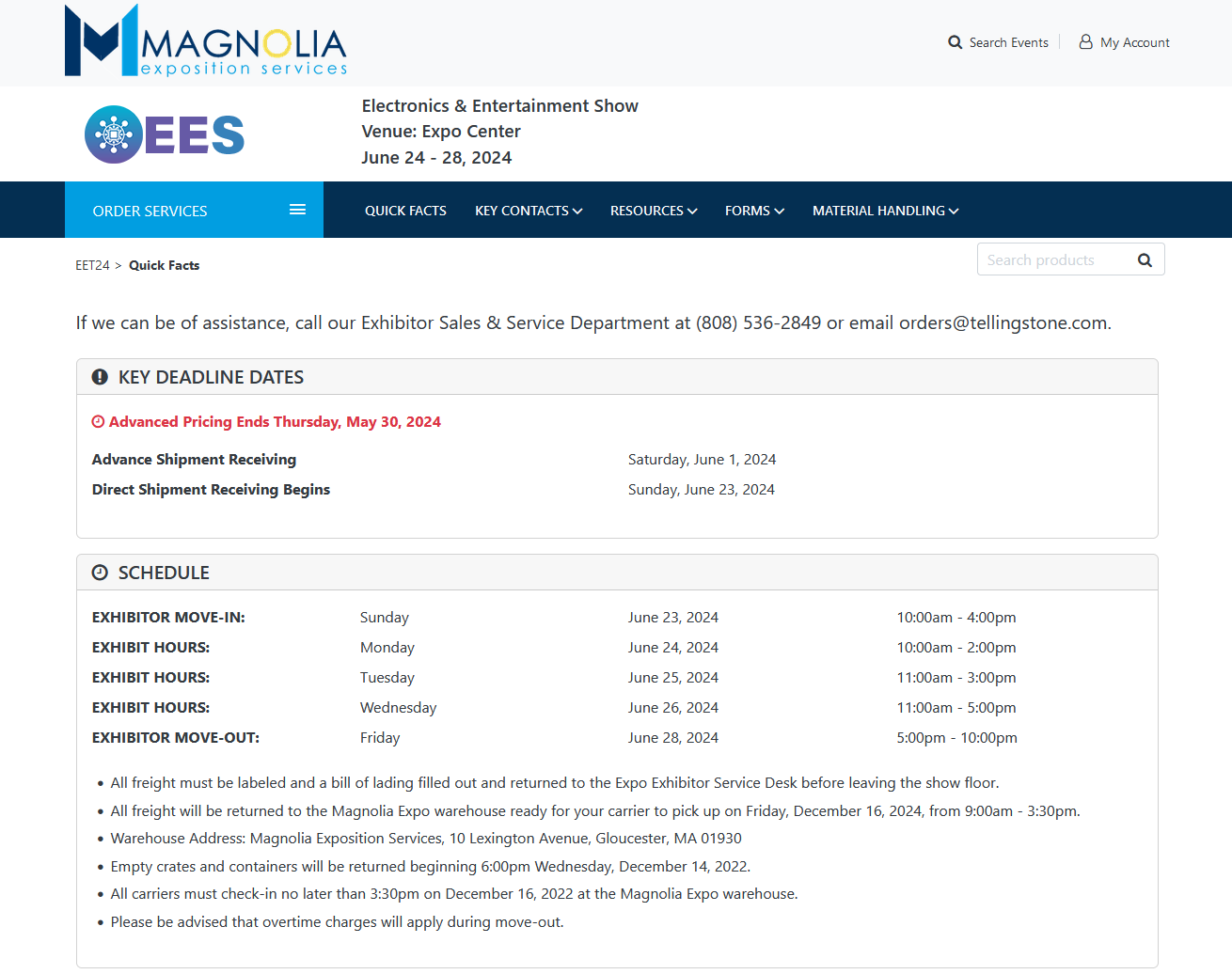Open the Order Services hamburger menu icon
Image resolution: width=1232 pixels, height=974 pixels.
click(297, 210)
